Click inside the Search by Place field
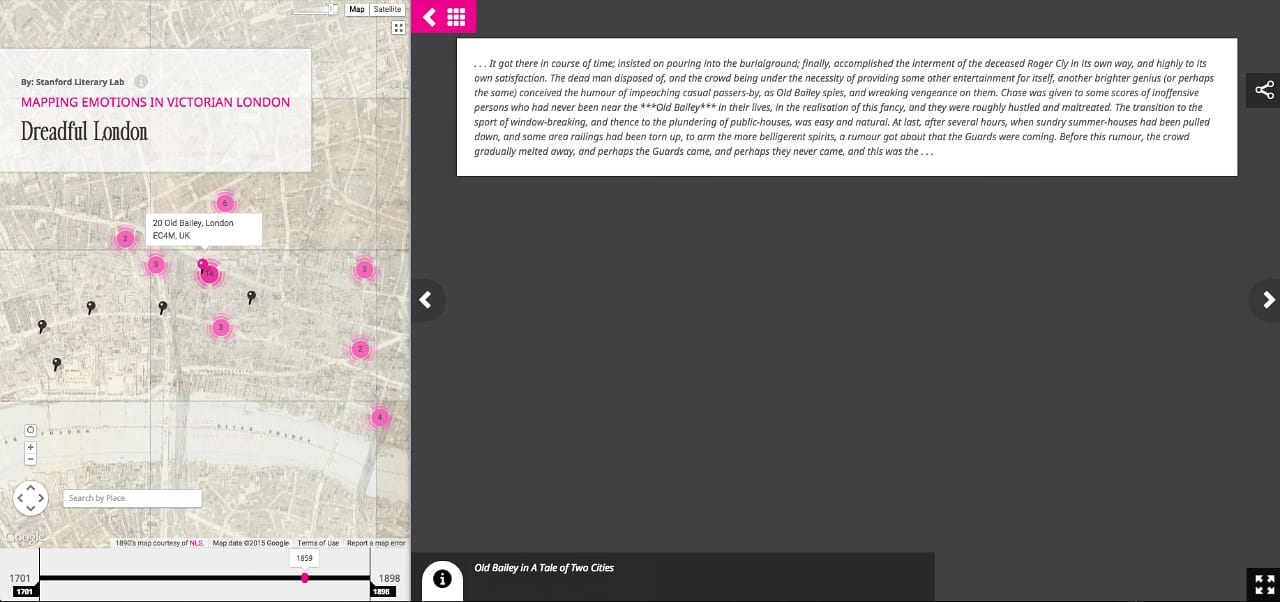Screen dimensions: 1280x602 tap(132, 497)
